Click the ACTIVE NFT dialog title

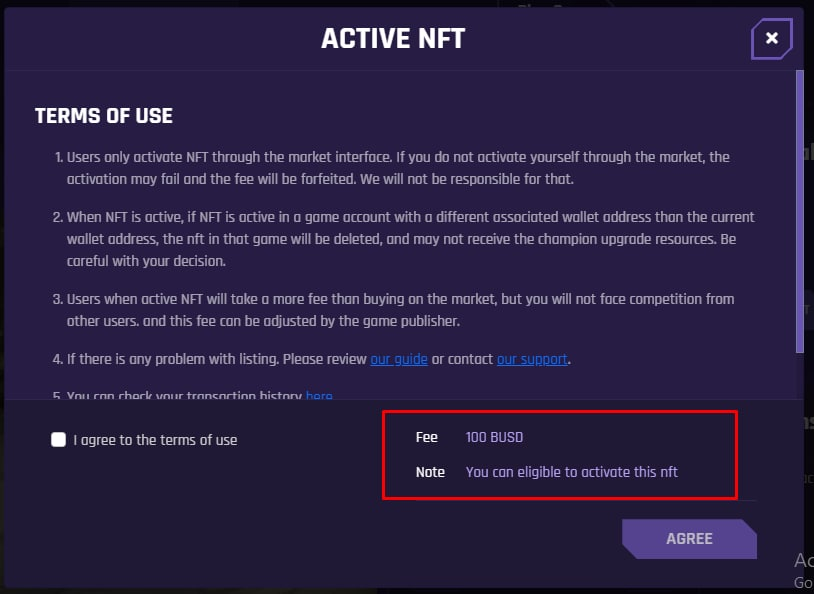tap(393, 38)
